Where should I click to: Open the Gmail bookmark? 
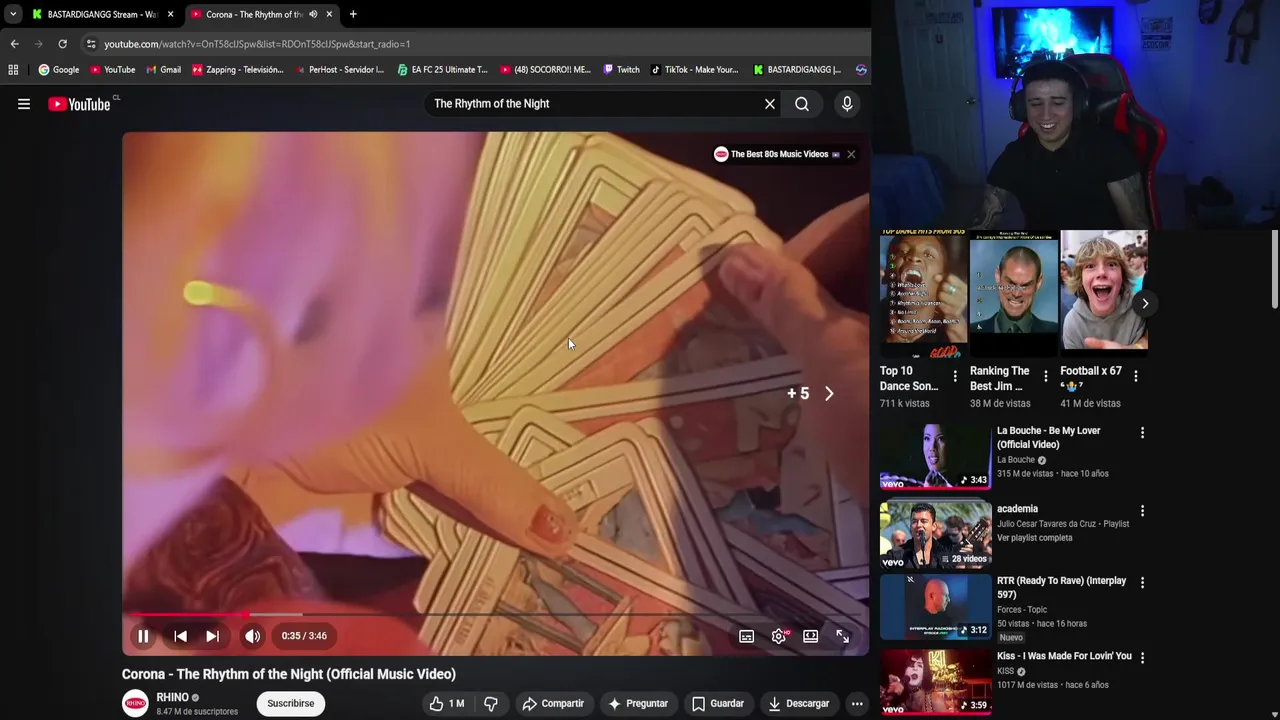163,70
